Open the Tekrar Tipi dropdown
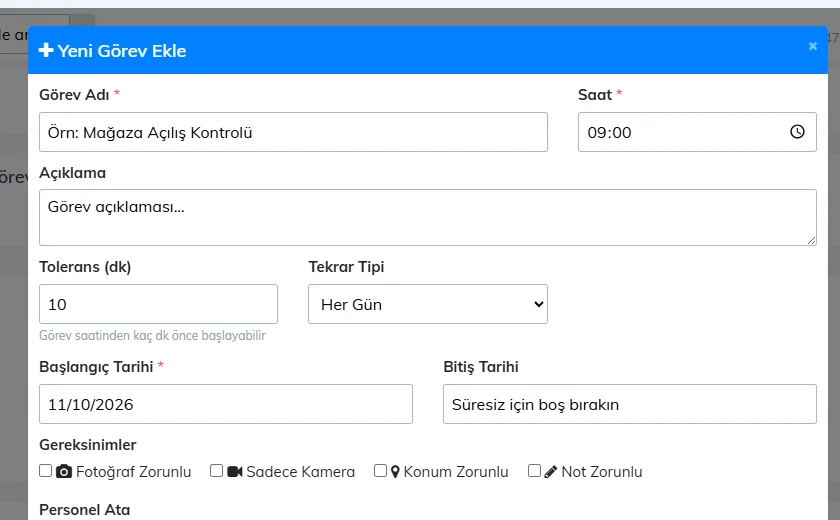This screenshot has width=840, height=520. click(x=428, y=304)
